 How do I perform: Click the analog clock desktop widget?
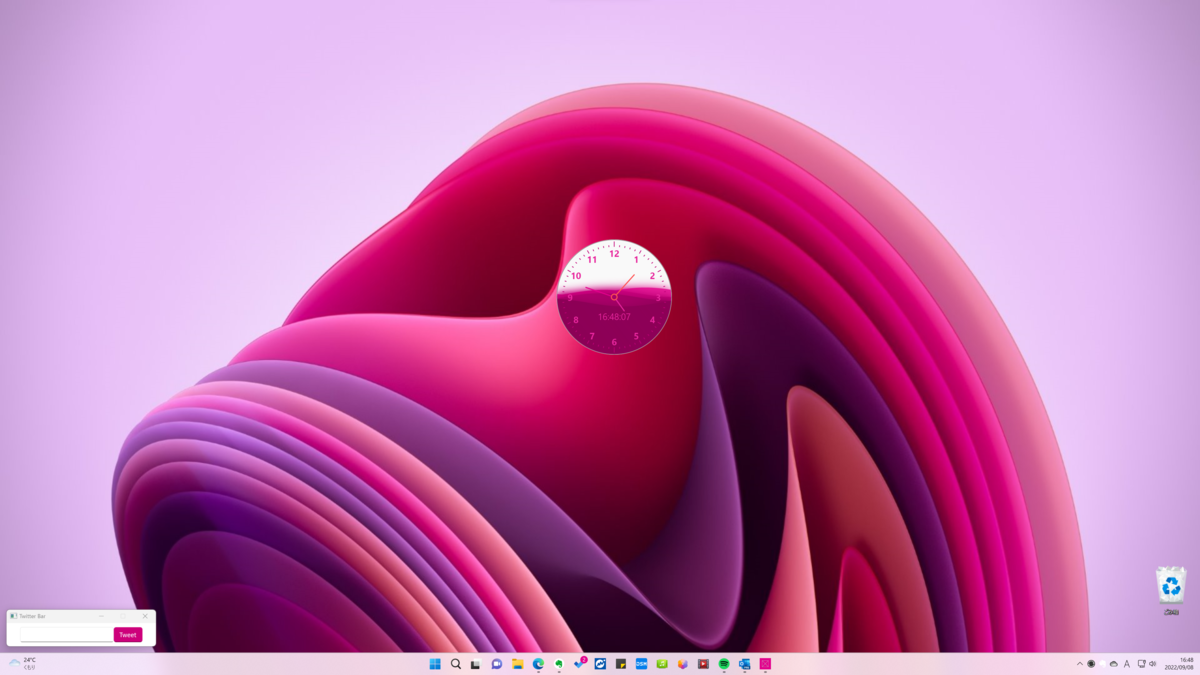(614, 297)
